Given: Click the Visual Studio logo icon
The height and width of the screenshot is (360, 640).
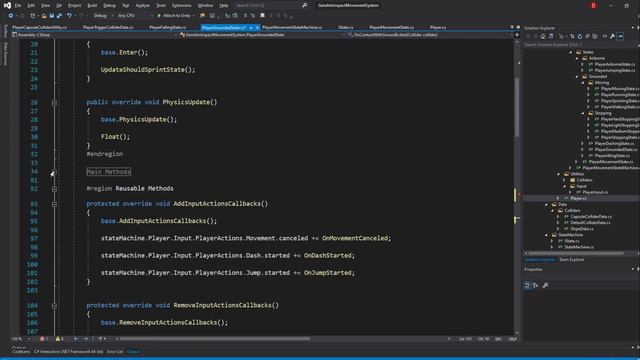Looking at the screenshot, I should coord(7,6).
